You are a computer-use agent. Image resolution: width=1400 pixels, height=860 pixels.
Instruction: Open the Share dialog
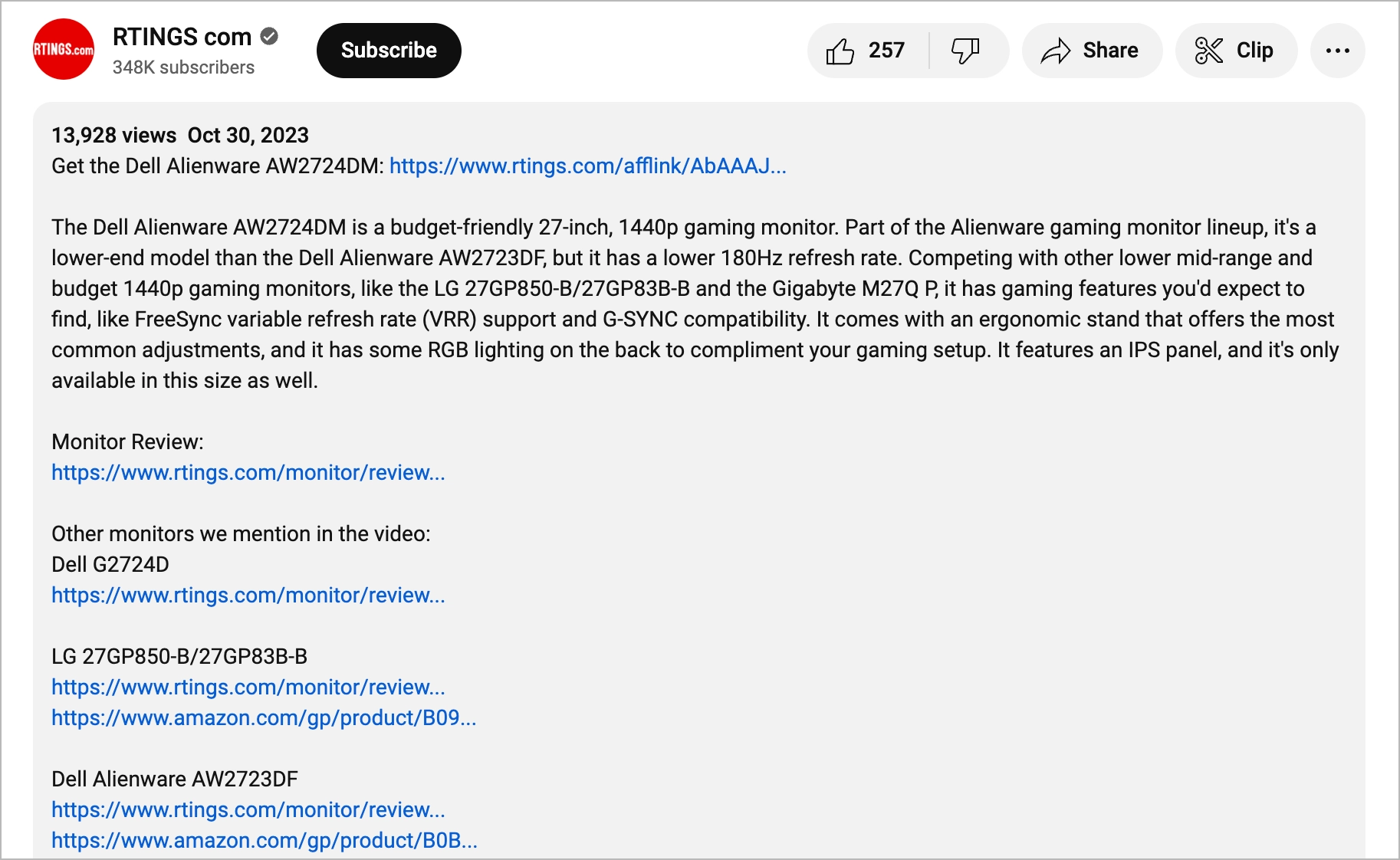pyautogui.click(x=1092, y=50)
